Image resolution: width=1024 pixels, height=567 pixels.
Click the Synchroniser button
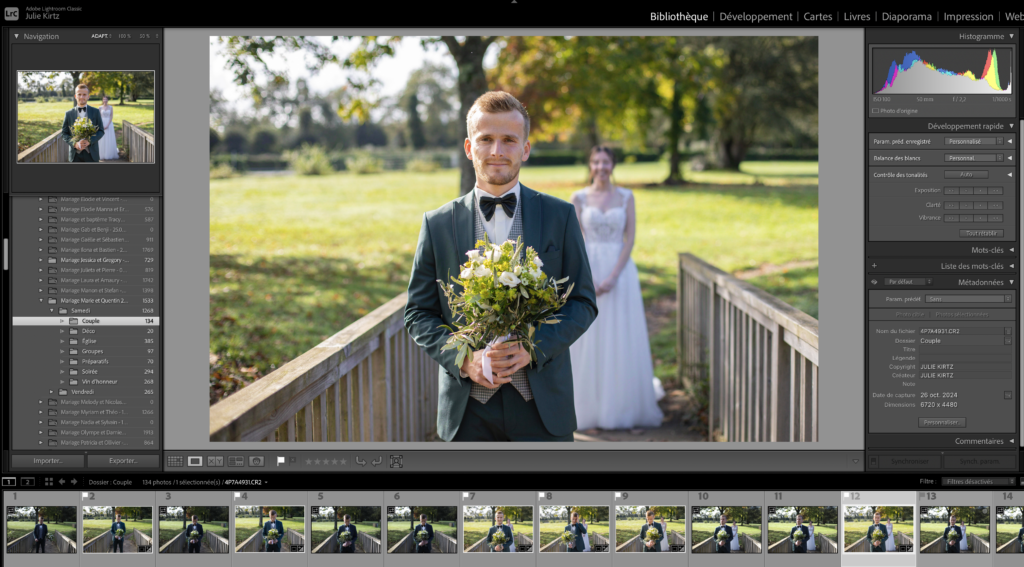[x=909, y=461]
